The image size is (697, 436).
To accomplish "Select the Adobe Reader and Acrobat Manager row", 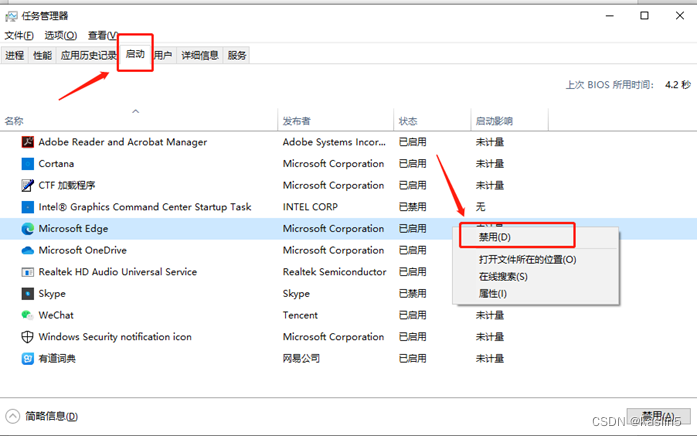I will pos(348,142).
